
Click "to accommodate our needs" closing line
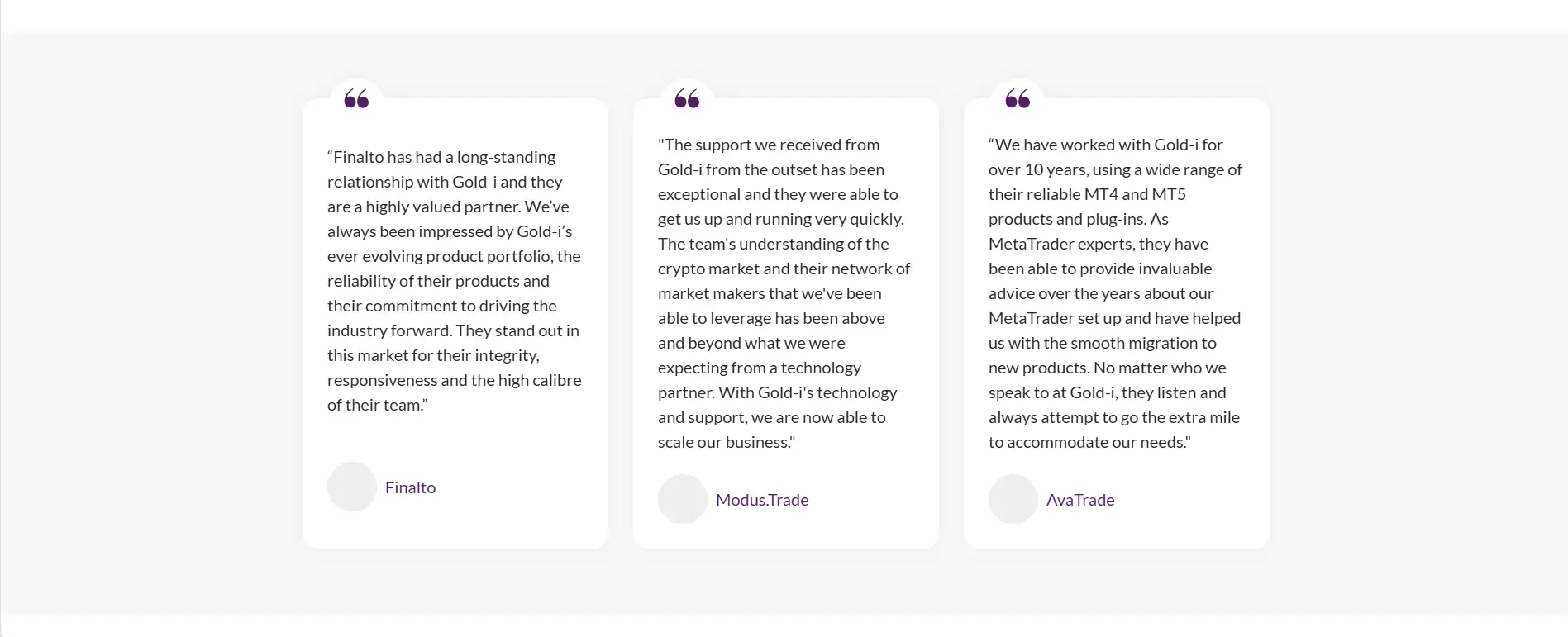1090,442
